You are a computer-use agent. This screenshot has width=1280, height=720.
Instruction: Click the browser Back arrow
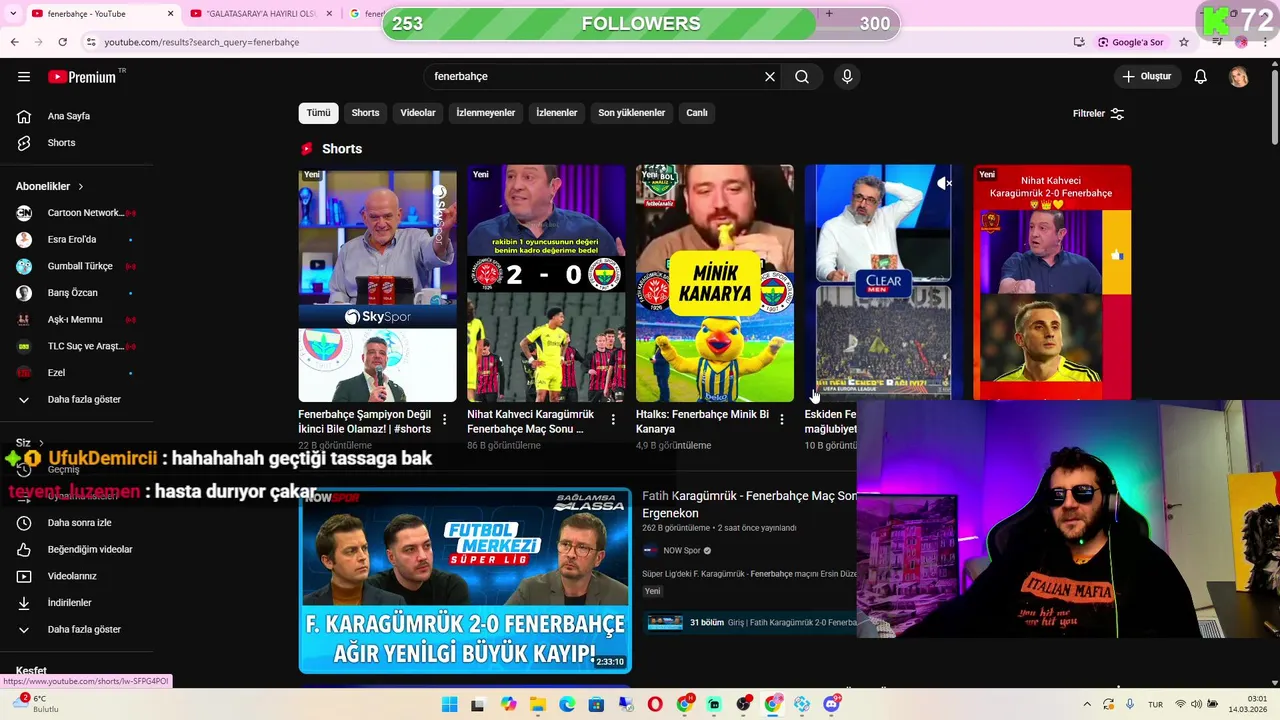coord(14,42)
